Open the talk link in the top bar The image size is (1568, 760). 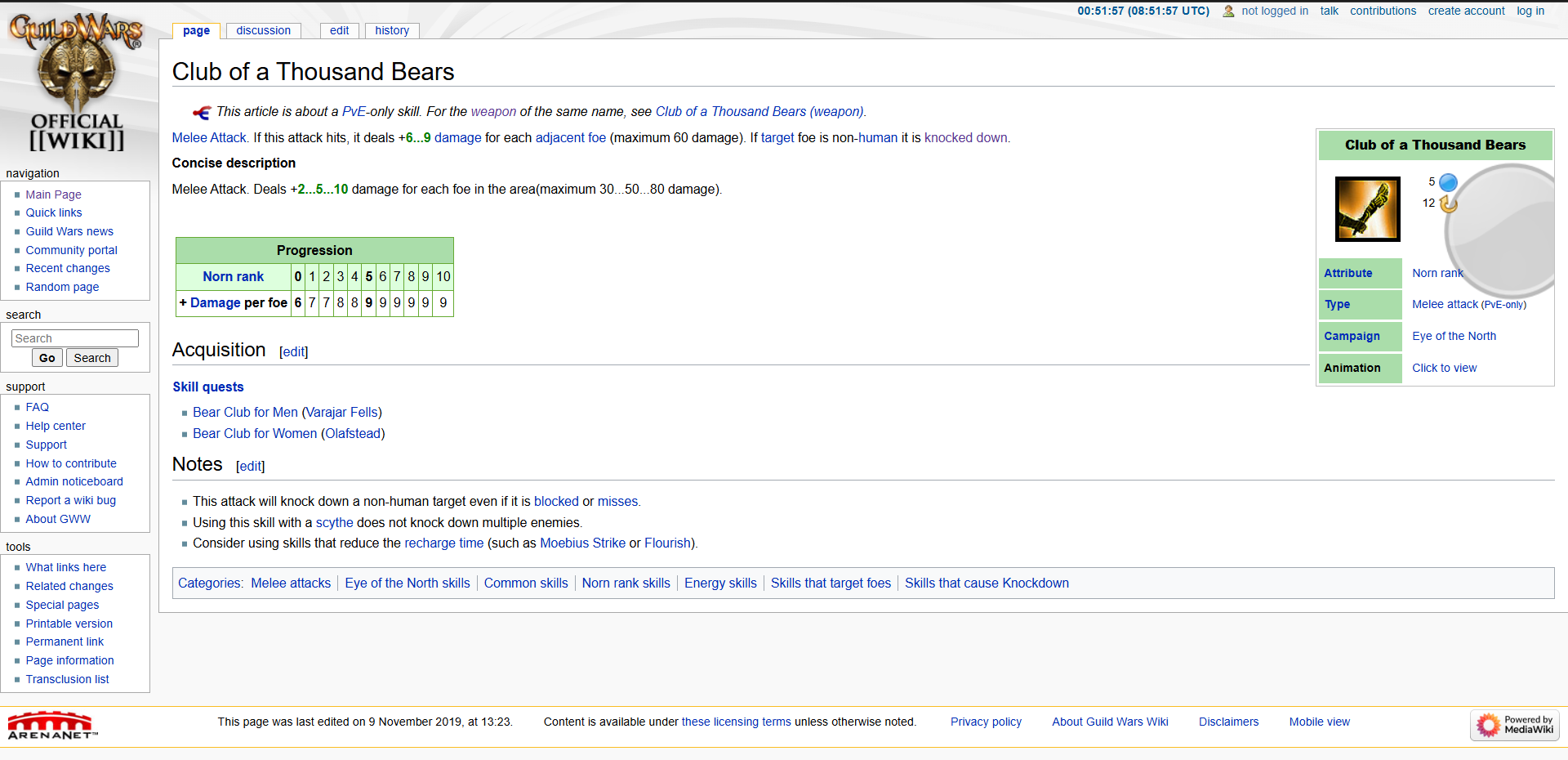pos(1329,11)
